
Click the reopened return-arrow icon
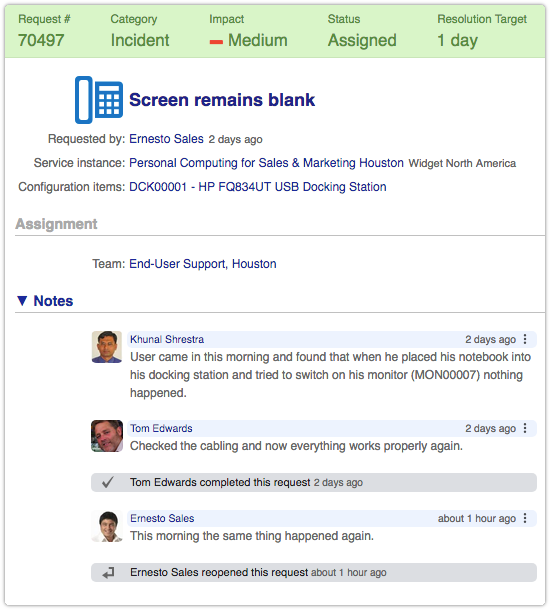(108, 573)
